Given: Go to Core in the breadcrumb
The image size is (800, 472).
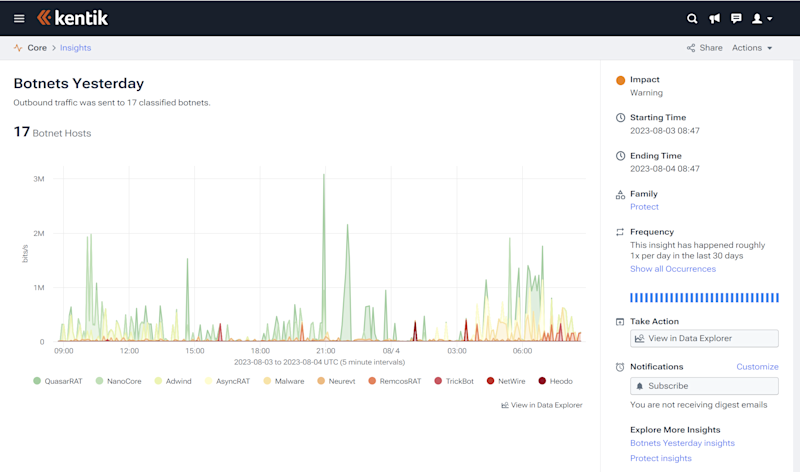Looking at the screenshot, I should (37, 48).
